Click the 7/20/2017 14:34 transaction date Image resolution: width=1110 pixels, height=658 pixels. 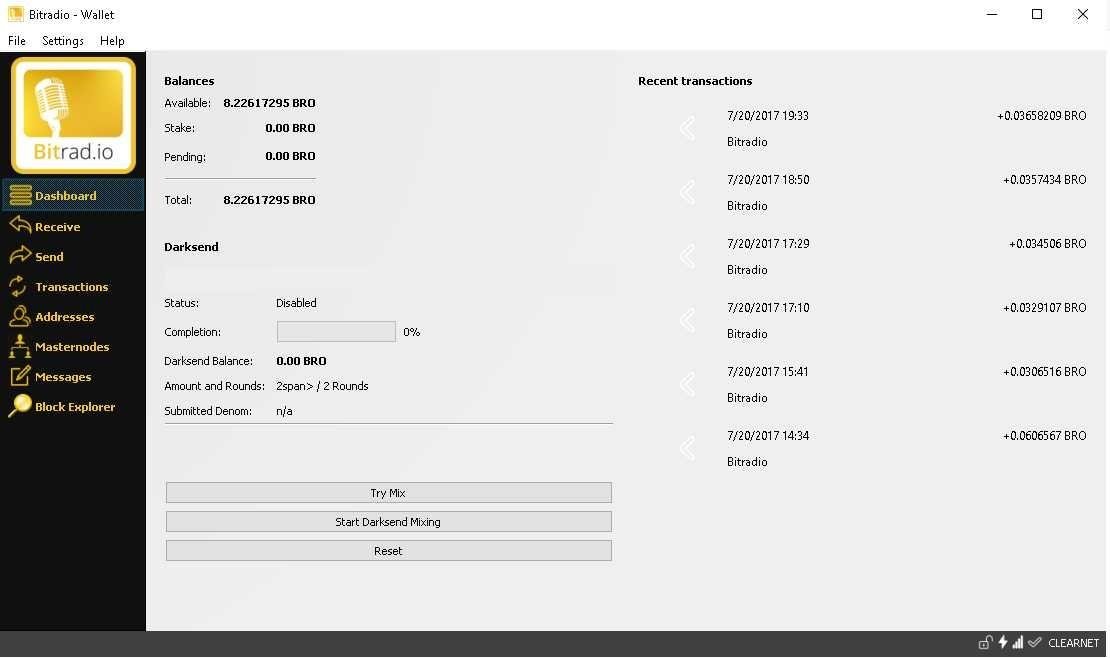coord(767,436)
